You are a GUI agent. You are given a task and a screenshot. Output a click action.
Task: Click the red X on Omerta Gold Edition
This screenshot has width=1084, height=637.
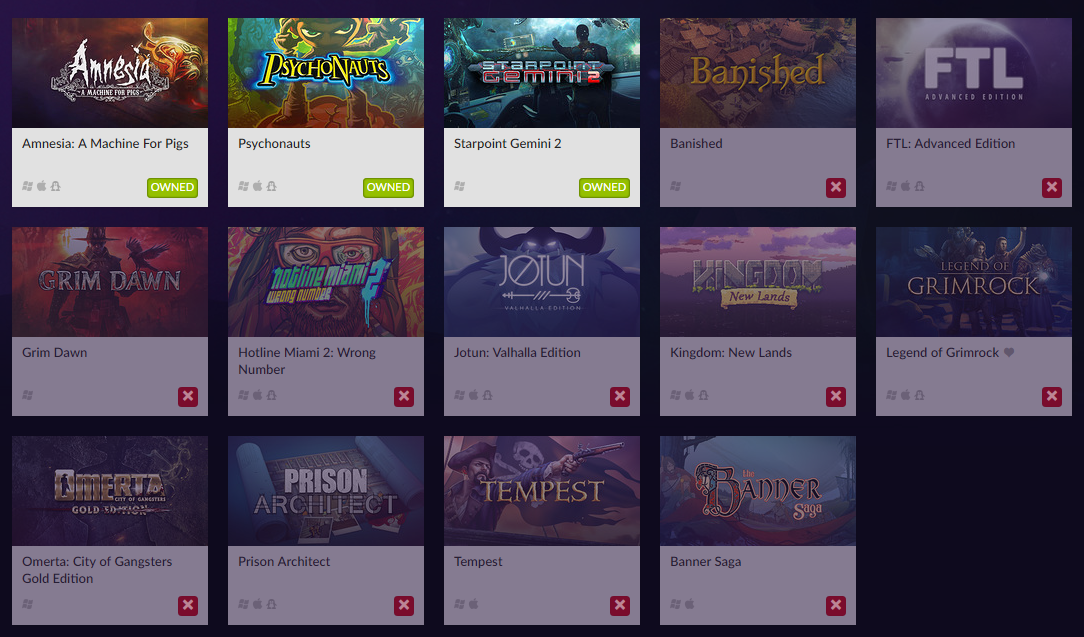188,605
